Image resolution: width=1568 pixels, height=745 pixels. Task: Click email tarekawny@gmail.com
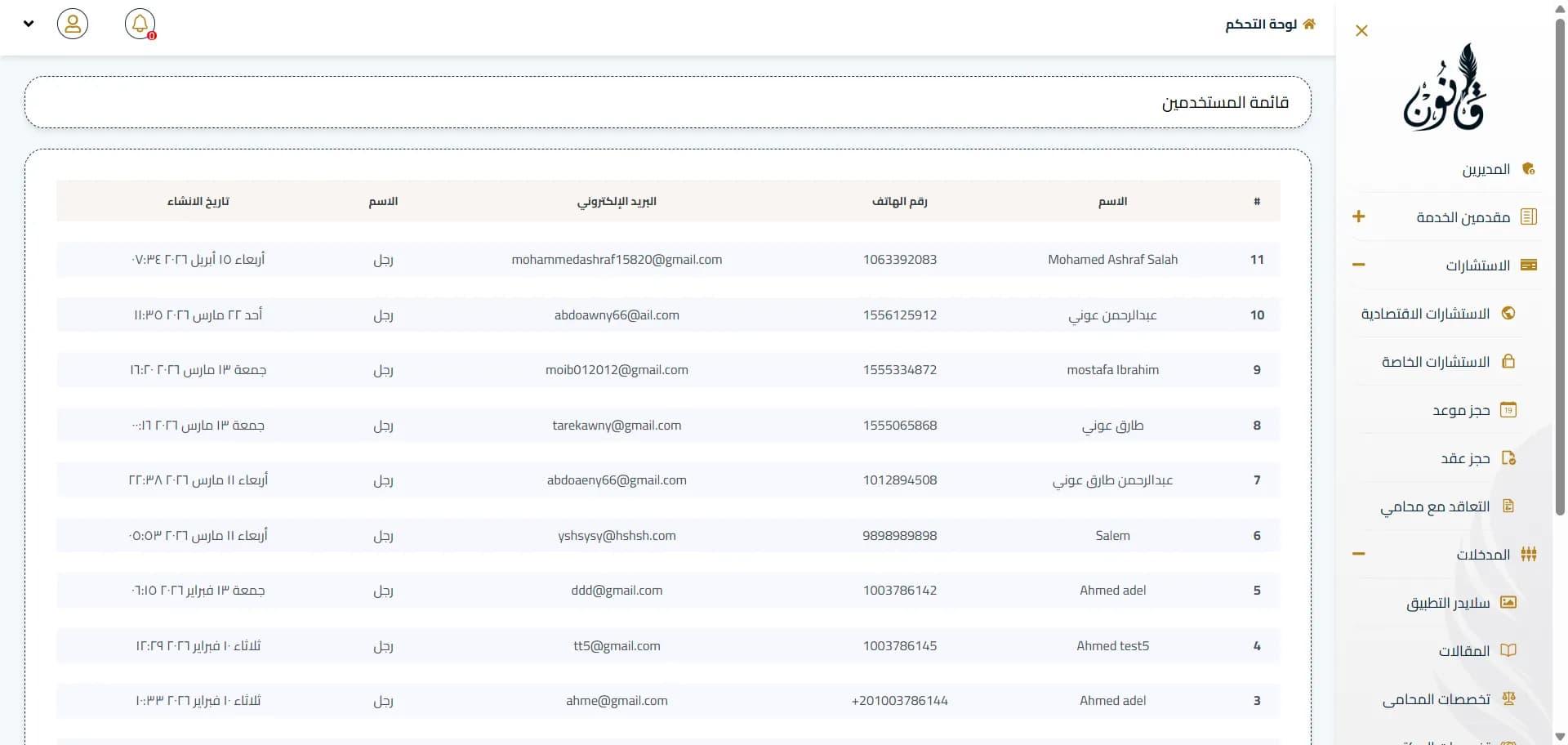[617, 425]
